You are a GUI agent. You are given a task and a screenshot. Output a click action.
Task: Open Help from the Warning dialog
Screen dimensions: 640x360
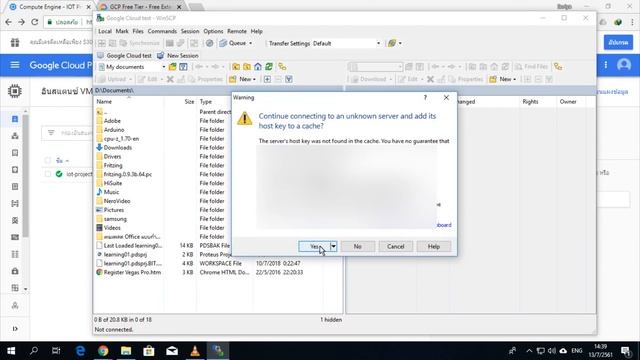click(x=433, y=247)
